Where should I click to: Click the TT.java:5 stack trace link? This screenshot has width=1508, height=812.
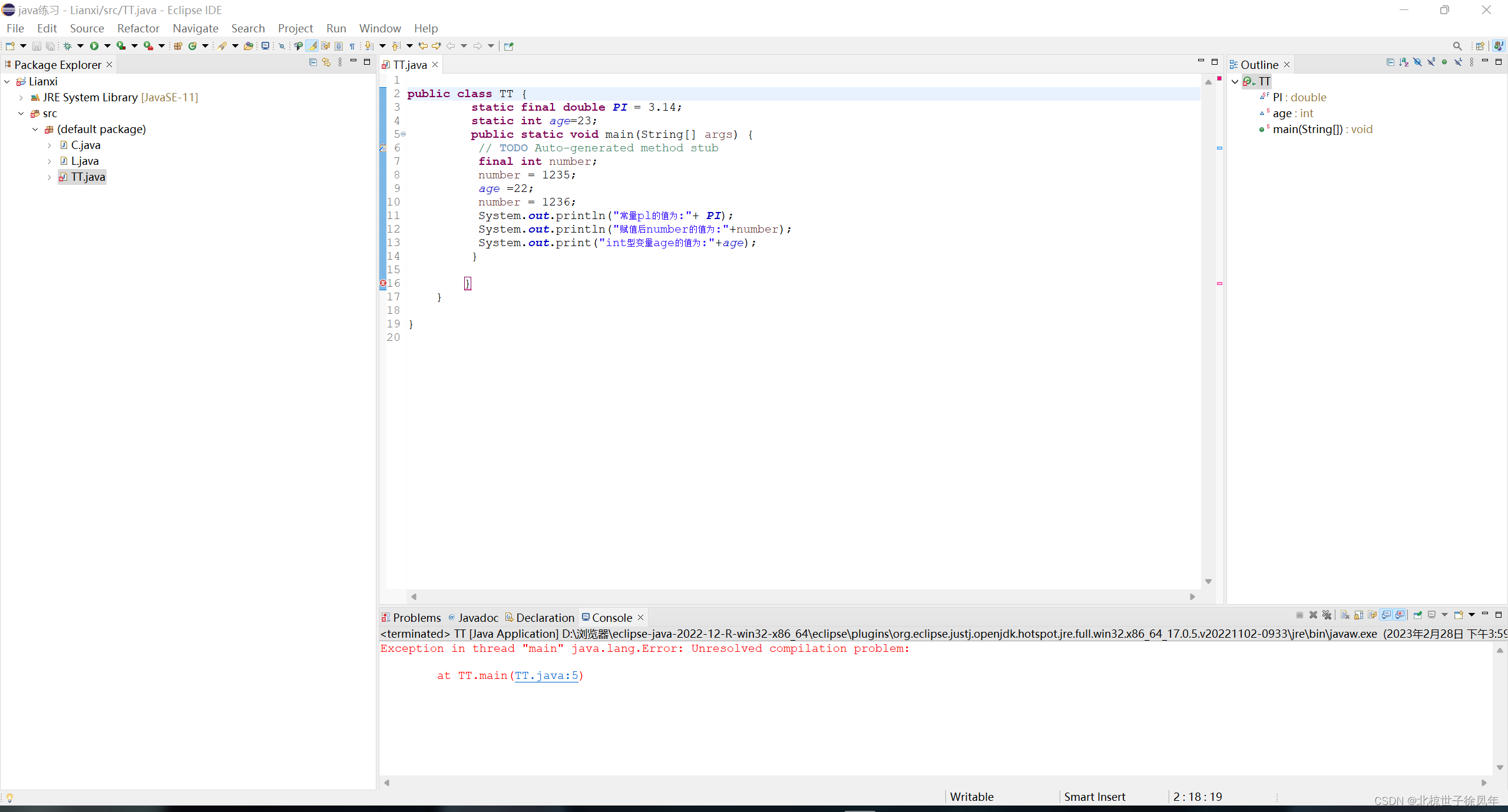click(x=546, y=675)
